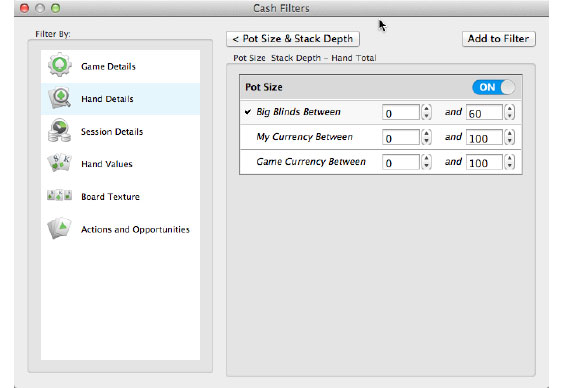Choose the Board Texture filters
Viewport: 563px width, 388px height.
[120, 197]
